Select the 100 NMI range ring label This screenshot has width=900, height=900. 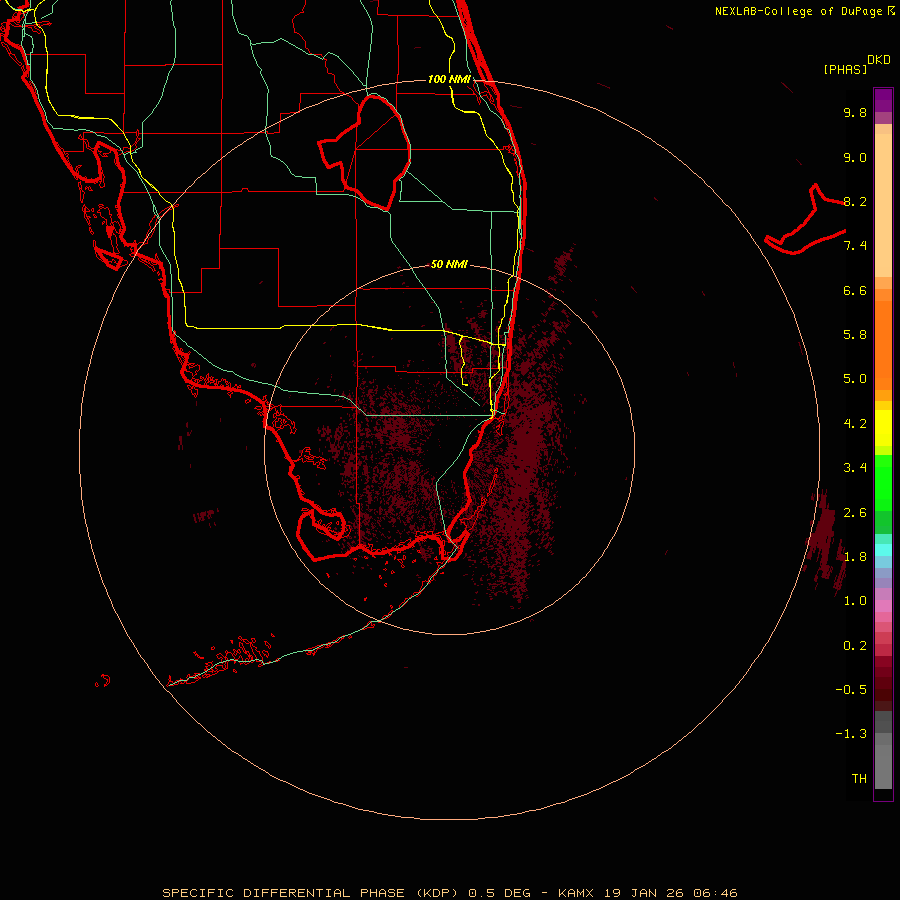pyautogui.click(x=449, y=79)
